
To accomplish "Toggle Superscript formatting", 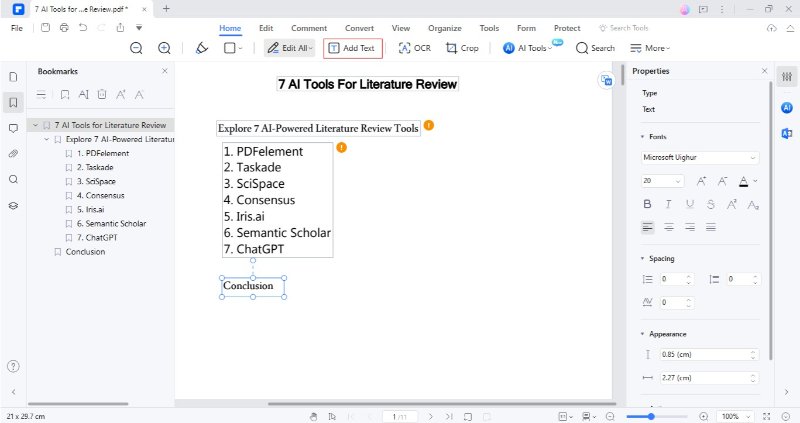I will [732, 204].
